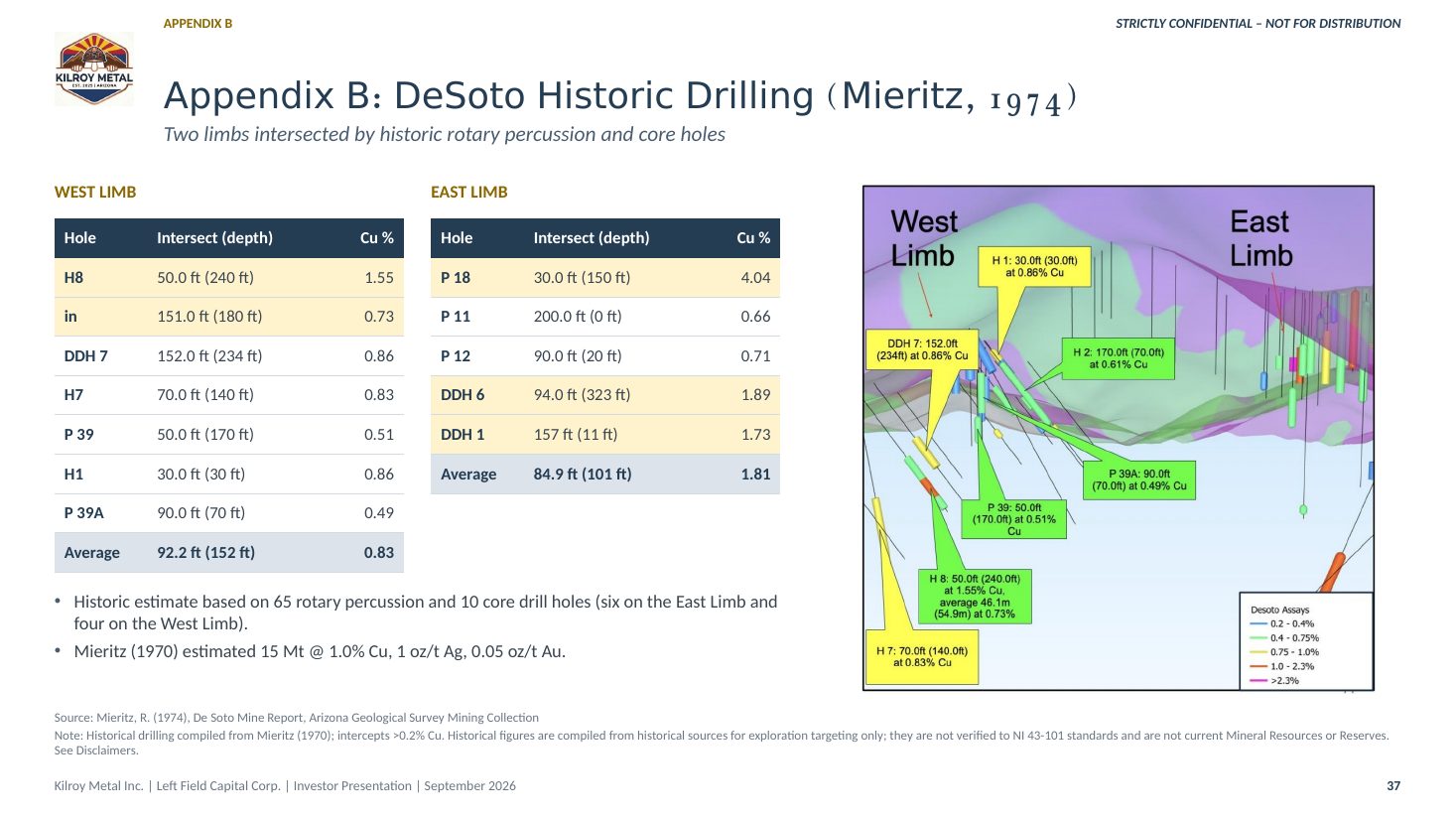Click West Limb average '92.2 ft (152 ft)'
Image resolution: width=1456 pixels, height=819 pixels.
[x=205, y=552]
